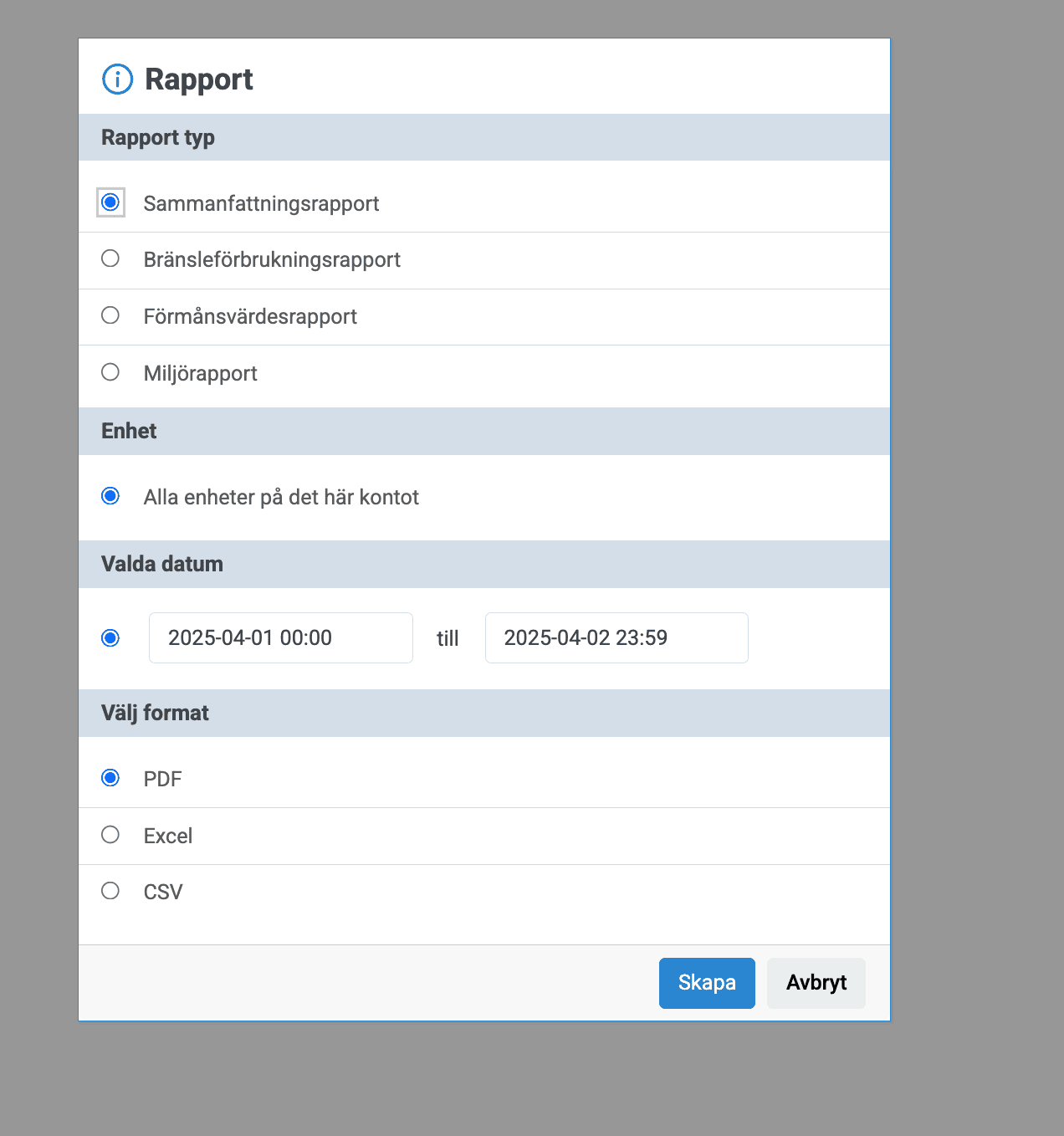Click the end date field 2025-04-02 23:59
This screenshot has width=1064, height=1136.
pyautogui.click(x=616, y=638)
